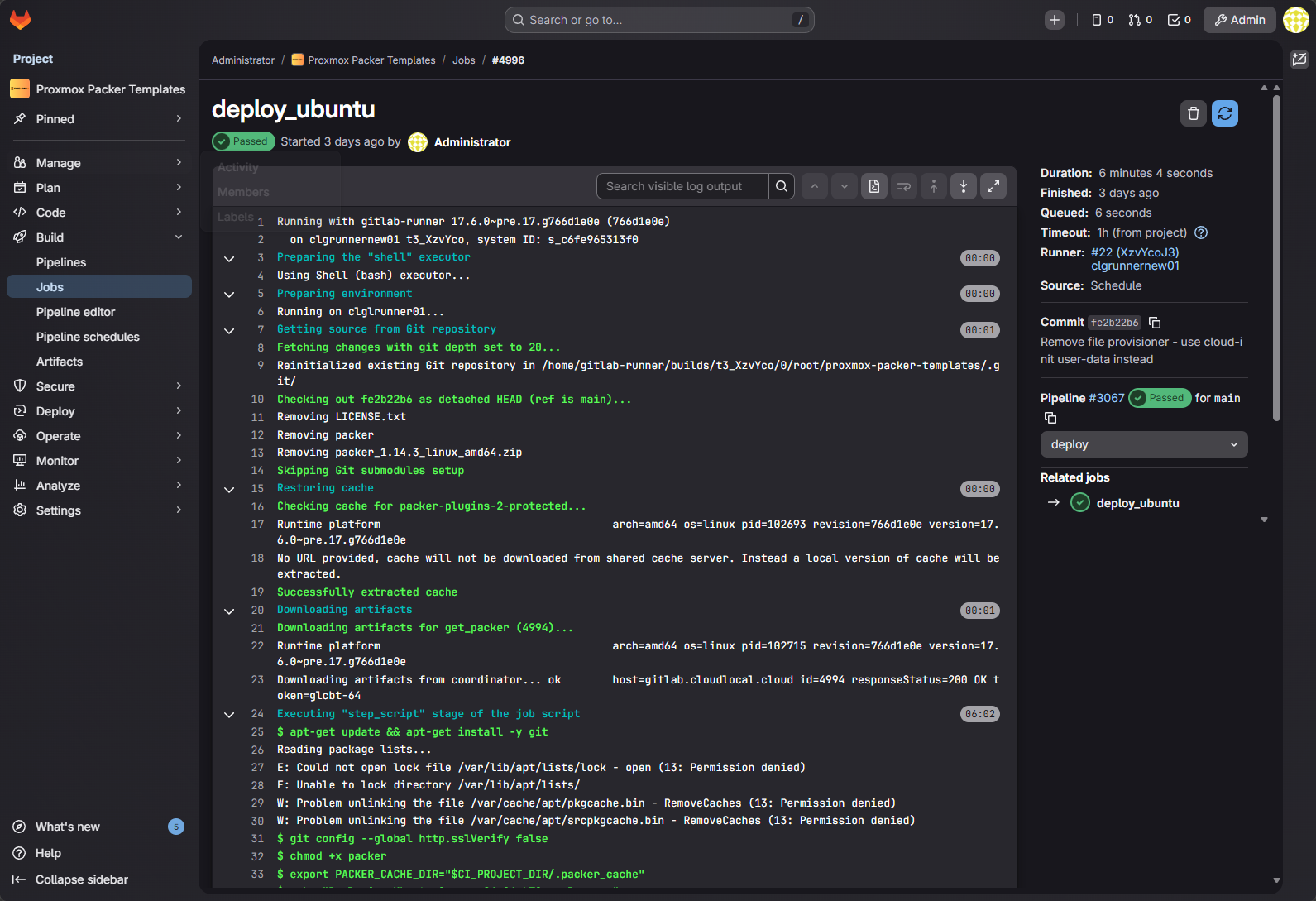Focus the 'Search visible log output' field
The height and width of the screenshot is (901, 1316).
pyautogui.click(x=682, y=187)
